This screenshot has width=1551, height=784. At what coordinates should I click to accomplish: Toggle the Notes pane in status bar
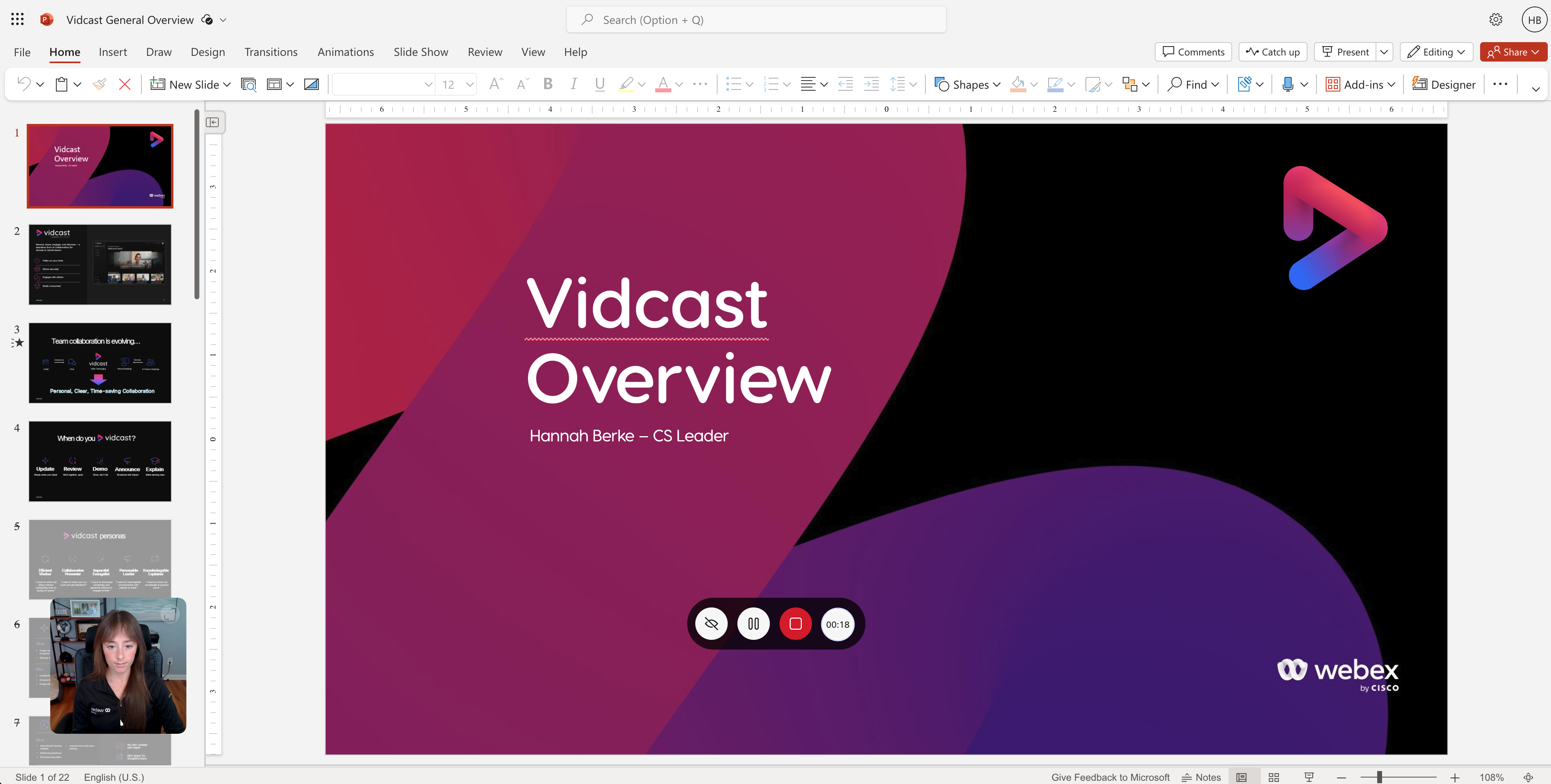pyautogui.click(x=1201, y=778)
